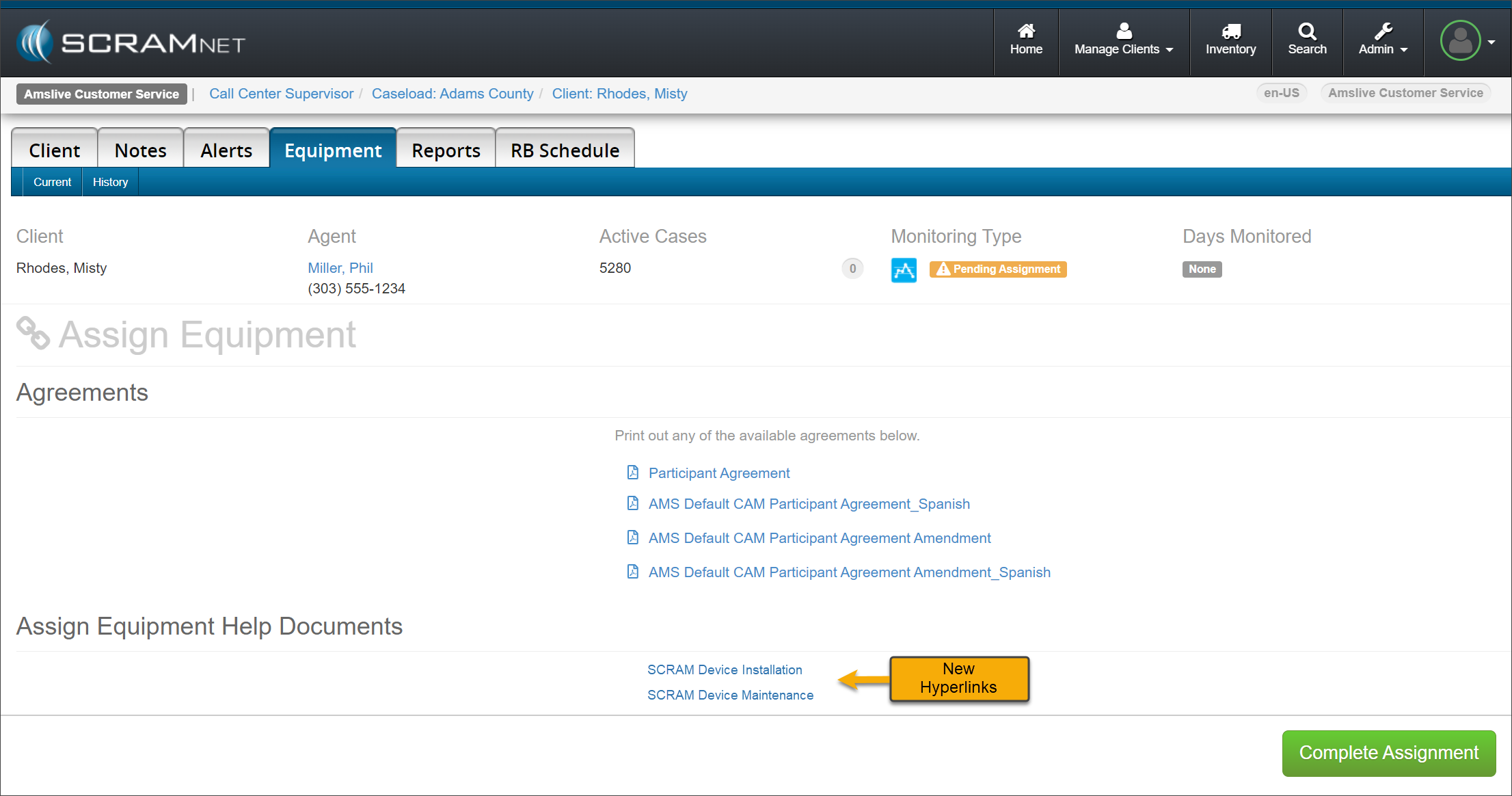Expand the Admin dropdown menu
Screen dimensions: 1512x796
[x=1382, y=41]
